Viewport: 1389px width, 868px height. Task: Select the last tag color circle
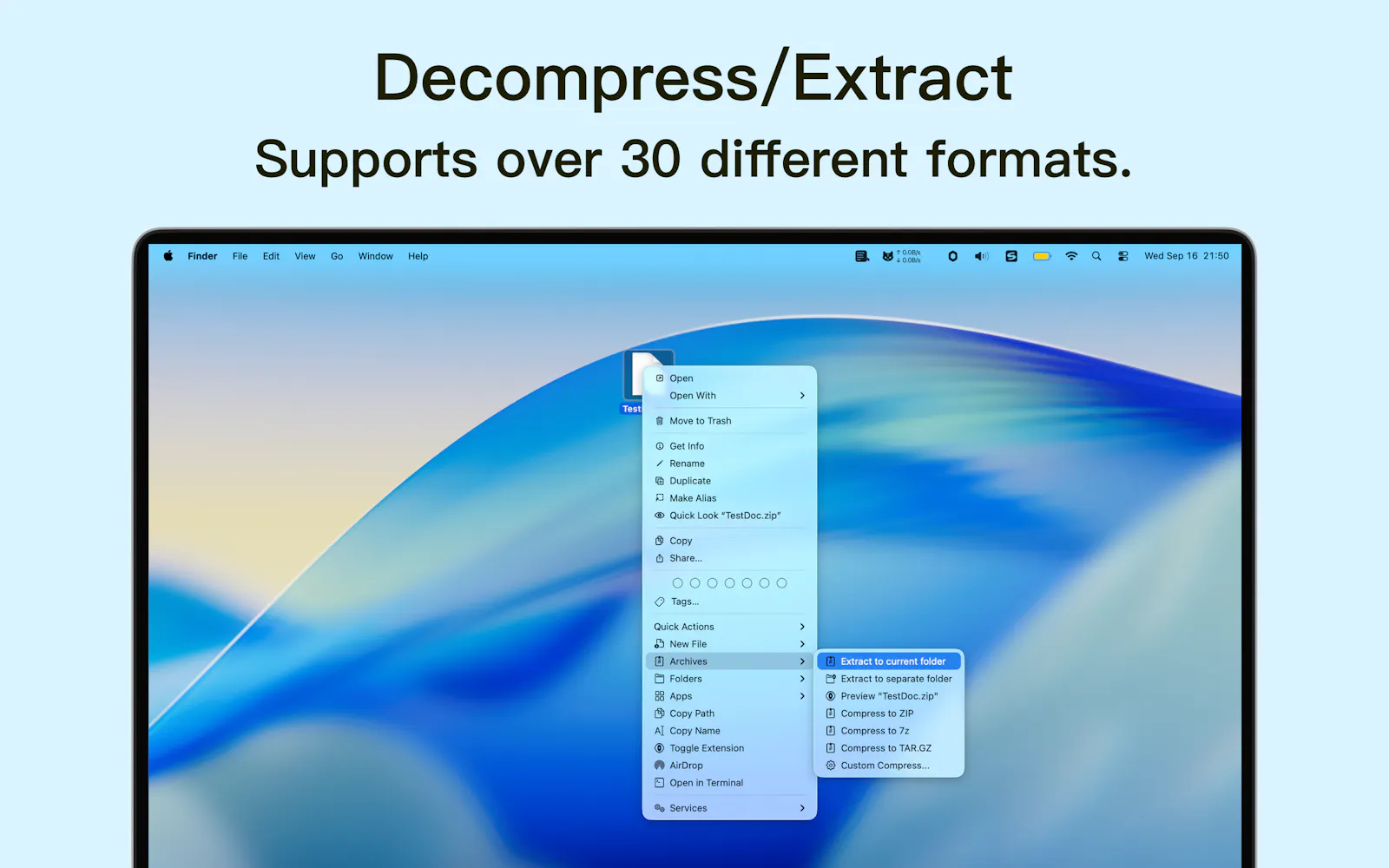pyautogui.click(x=782, y=583)
